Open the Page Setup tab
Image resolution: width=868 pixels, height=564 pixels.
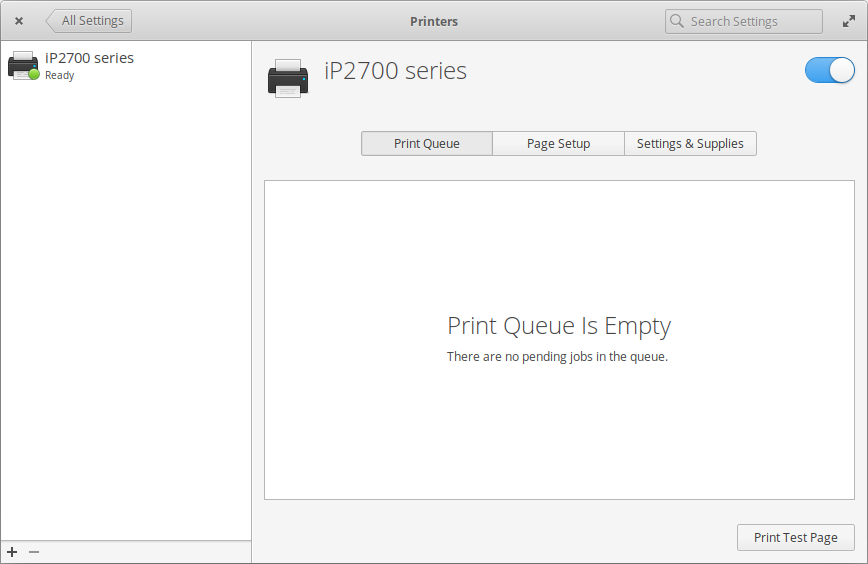click(x=558, y=143)
